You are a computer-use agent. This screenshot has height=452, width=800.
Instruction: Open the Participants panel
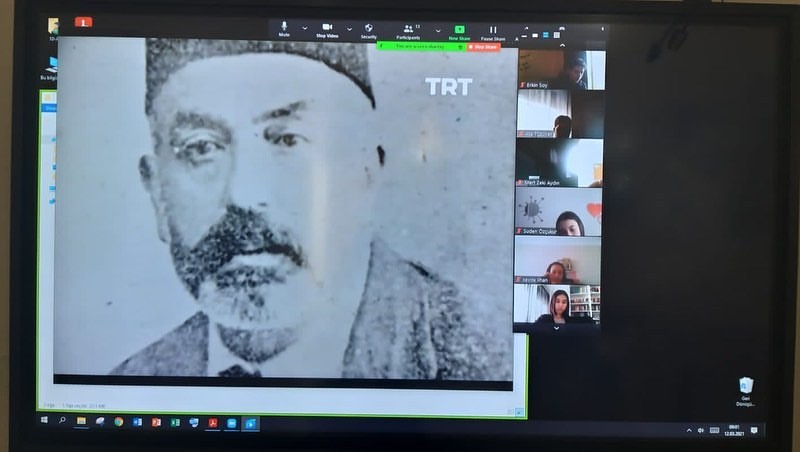tap(408, 32)
